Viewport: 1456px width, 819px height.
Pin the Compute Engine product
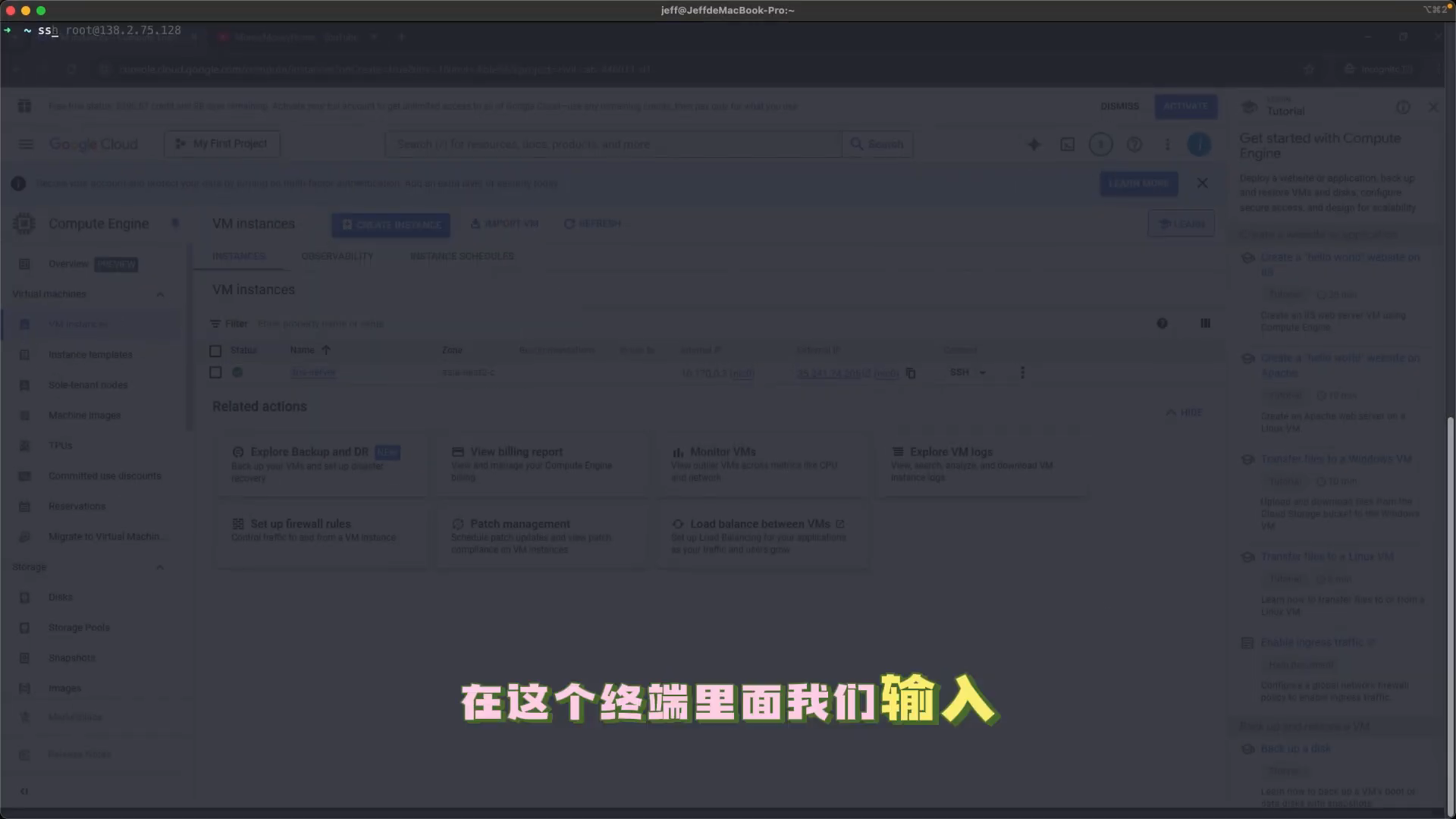175,223
